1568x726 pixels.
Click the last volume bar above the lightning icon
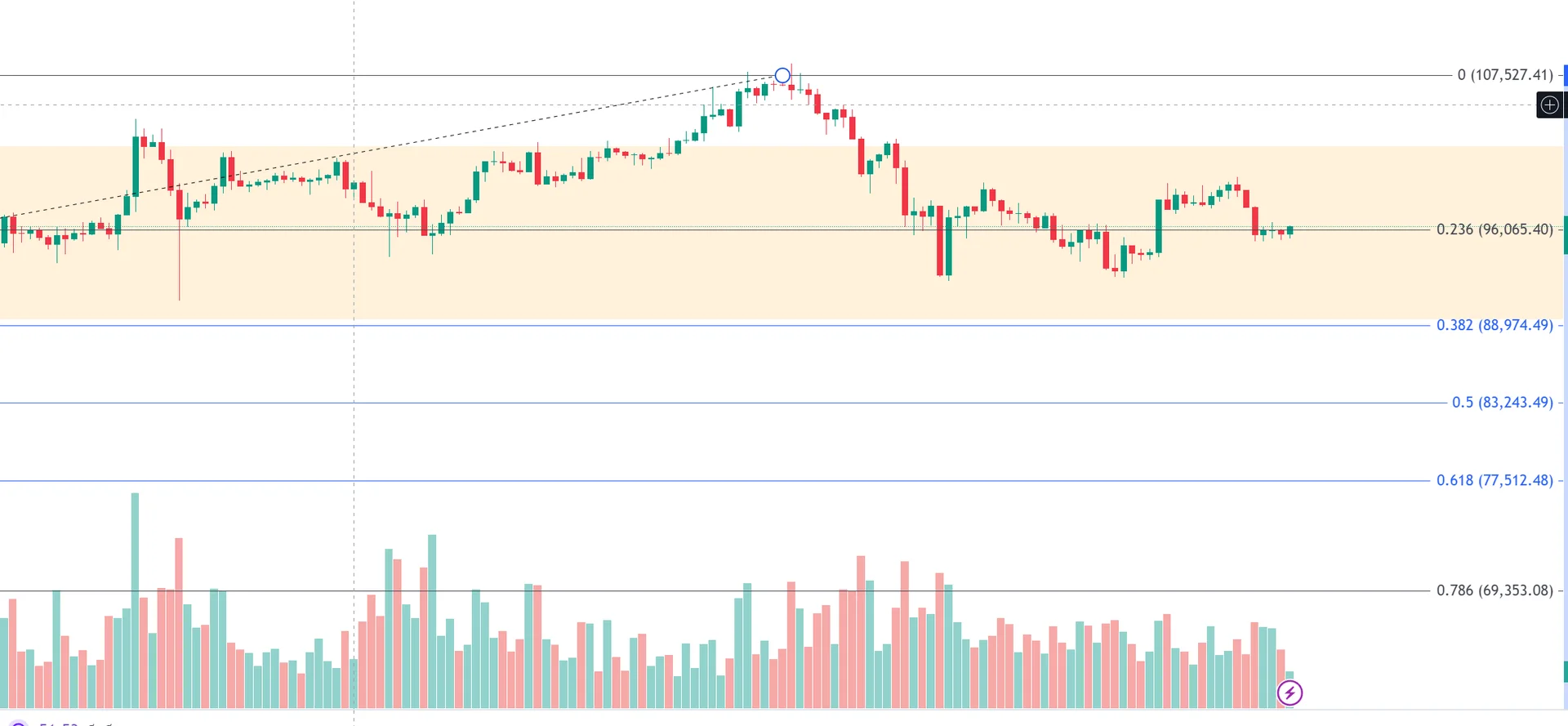(x=1290, y=675)
